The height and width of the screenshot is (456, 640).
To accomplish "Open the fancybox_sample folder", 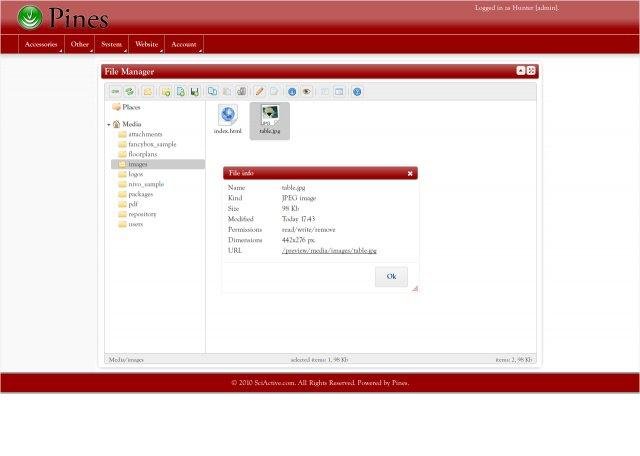I will tap(147, 144).
